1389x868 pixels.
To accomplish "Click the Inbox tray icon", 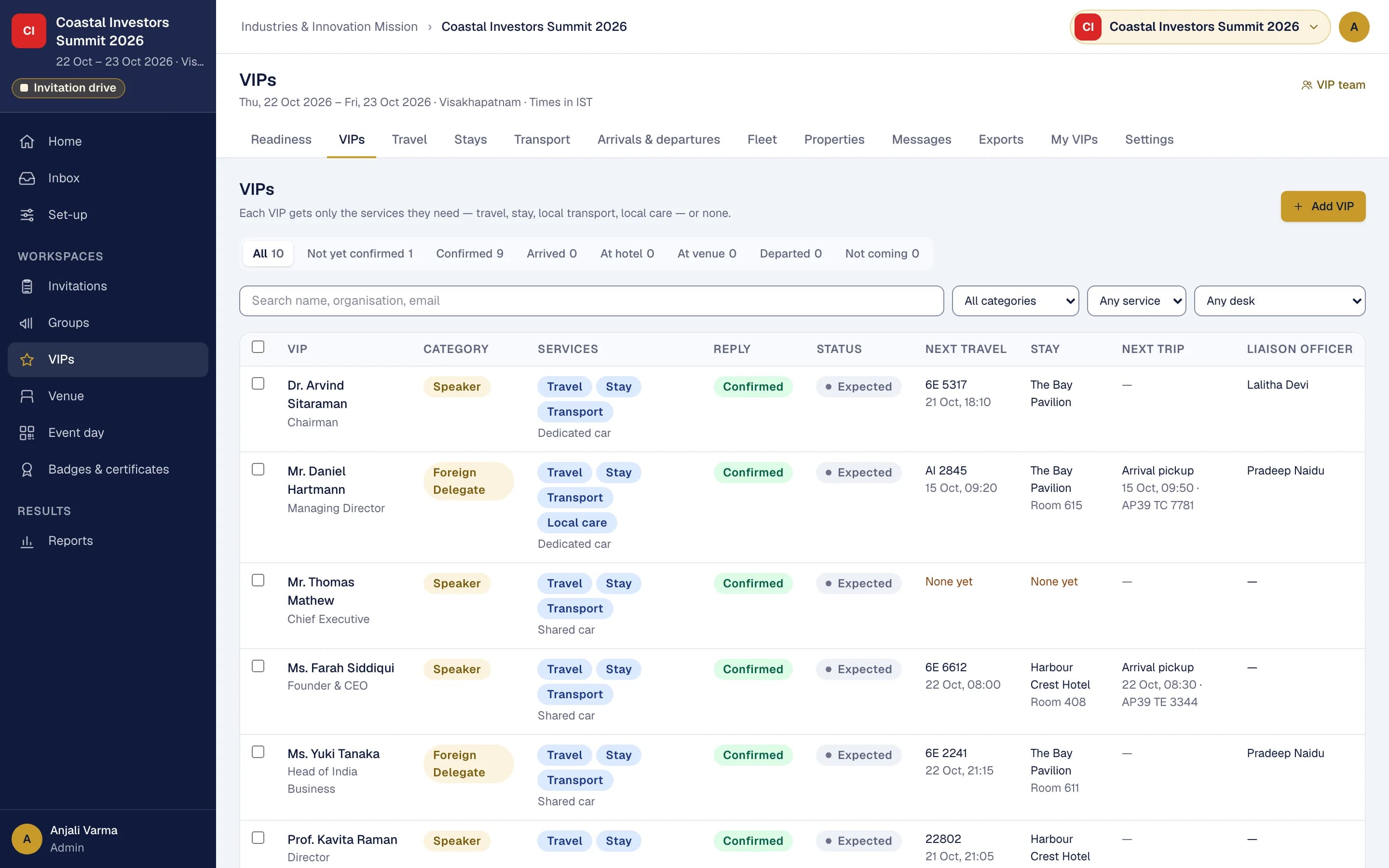I will pyautogui.click(x=27, y=178).
